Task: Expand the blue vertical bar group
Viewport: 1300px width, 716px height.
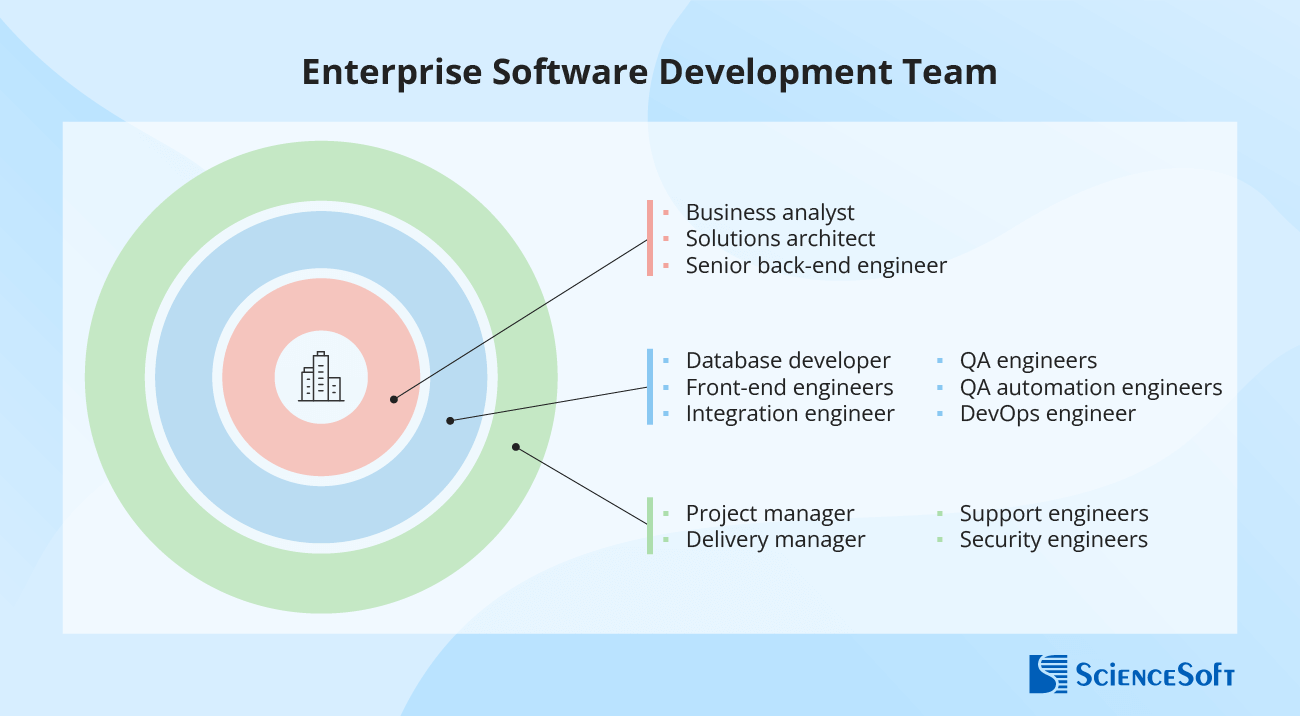Action: [651, 386]
